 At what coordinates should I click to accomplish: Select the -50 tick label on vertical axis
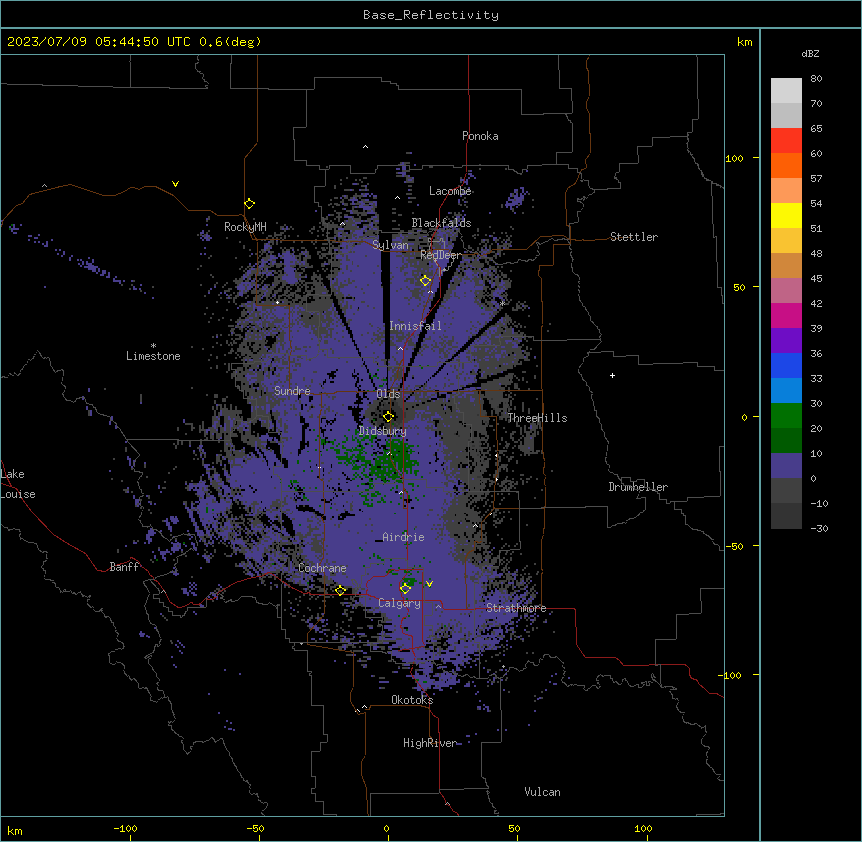click(x=734, y=546)
